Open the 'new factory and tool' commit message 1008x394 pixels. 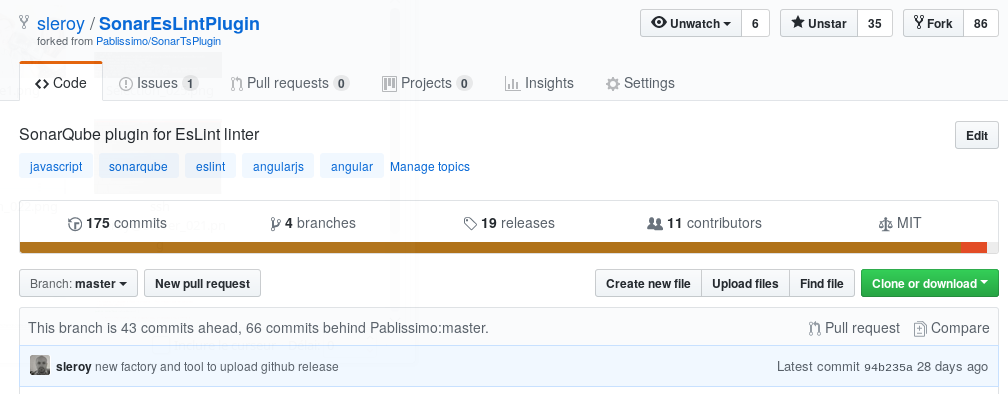[217, 367]
